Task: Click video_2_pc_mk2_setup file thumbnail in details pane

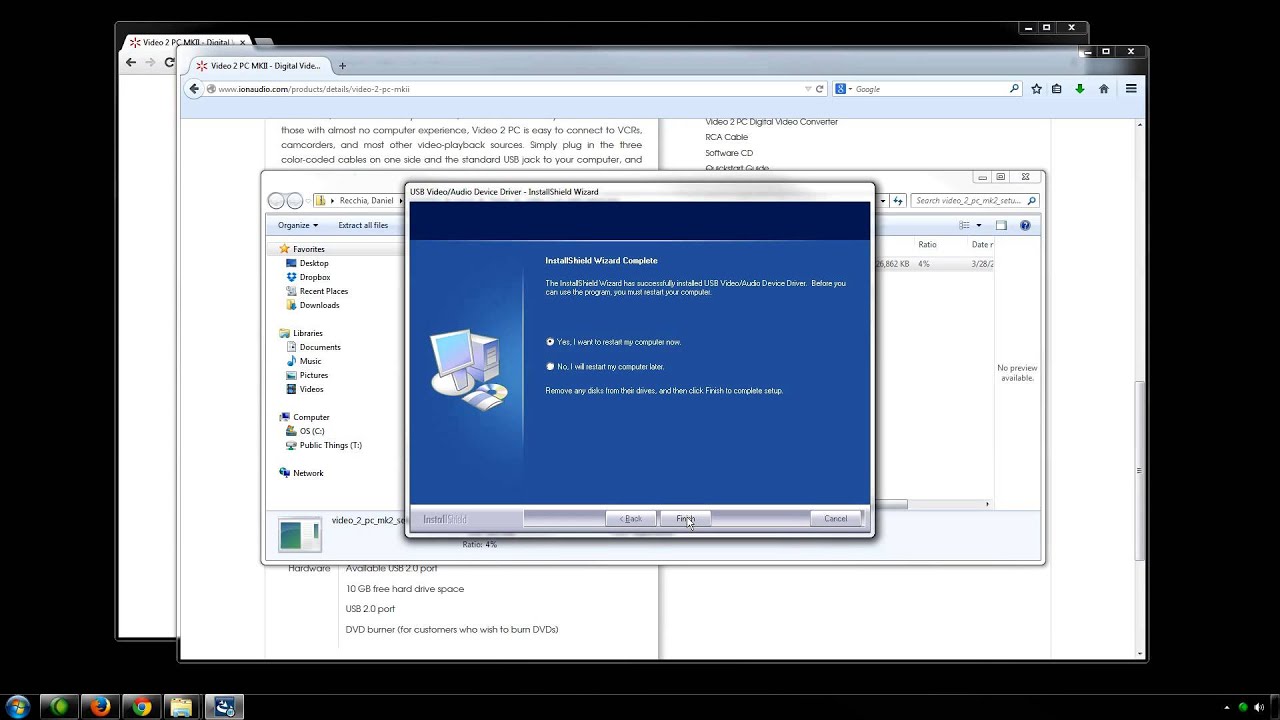Action: pos(300,535)
